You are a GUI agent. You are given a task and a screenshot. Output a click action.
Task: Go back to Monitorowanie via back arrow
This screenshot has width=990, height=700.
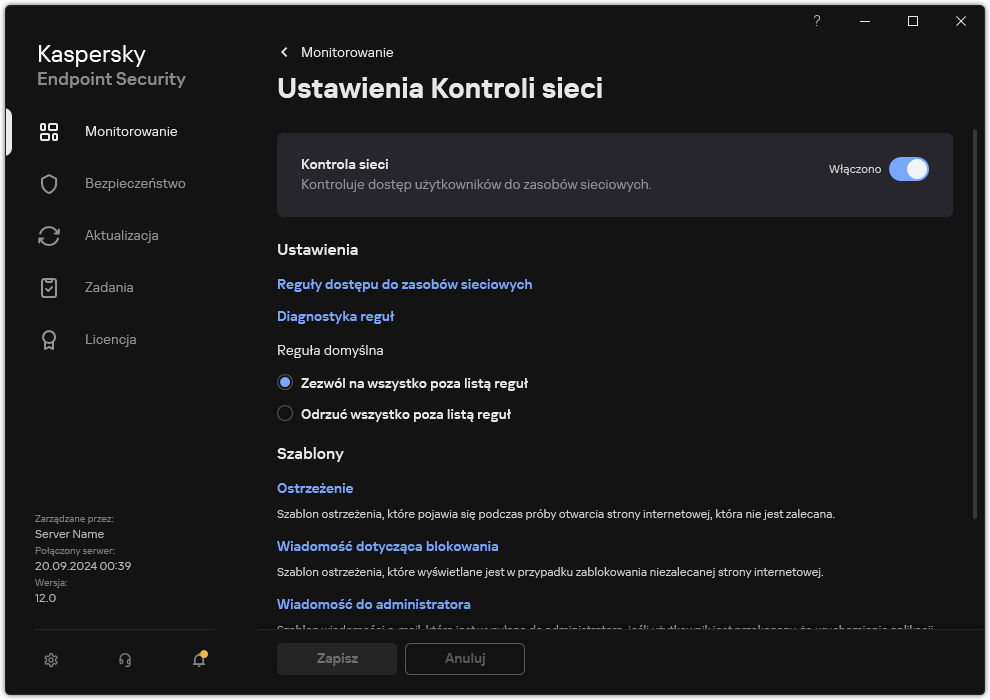[284, 52]
